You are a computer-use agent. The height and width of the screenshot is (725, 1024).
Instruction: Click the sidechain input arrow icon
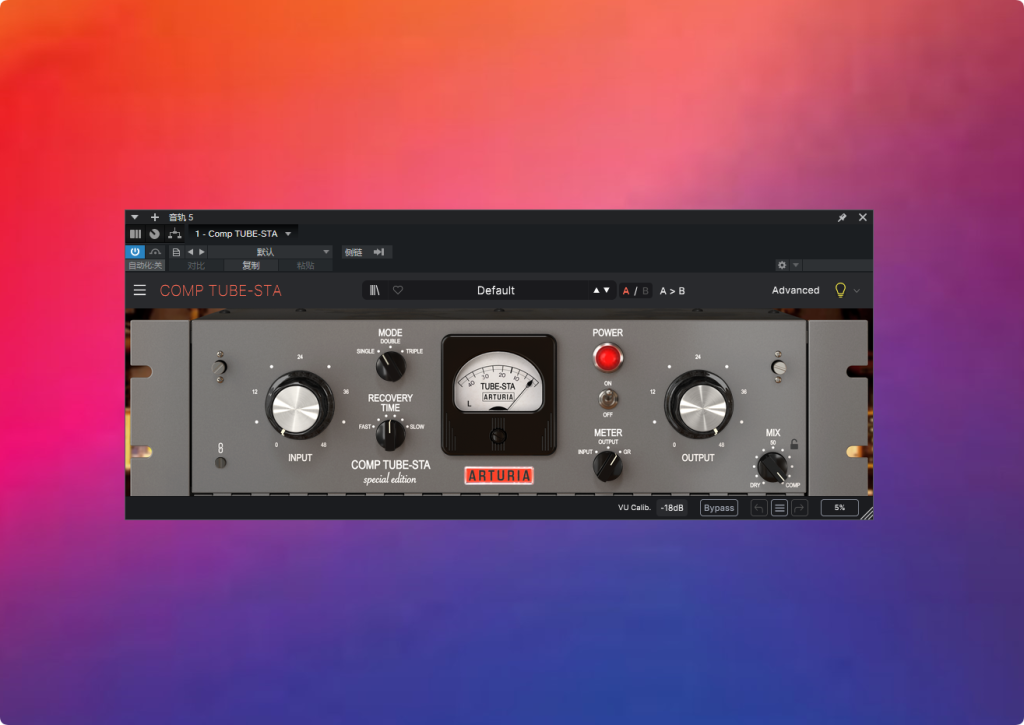[379, 251]
